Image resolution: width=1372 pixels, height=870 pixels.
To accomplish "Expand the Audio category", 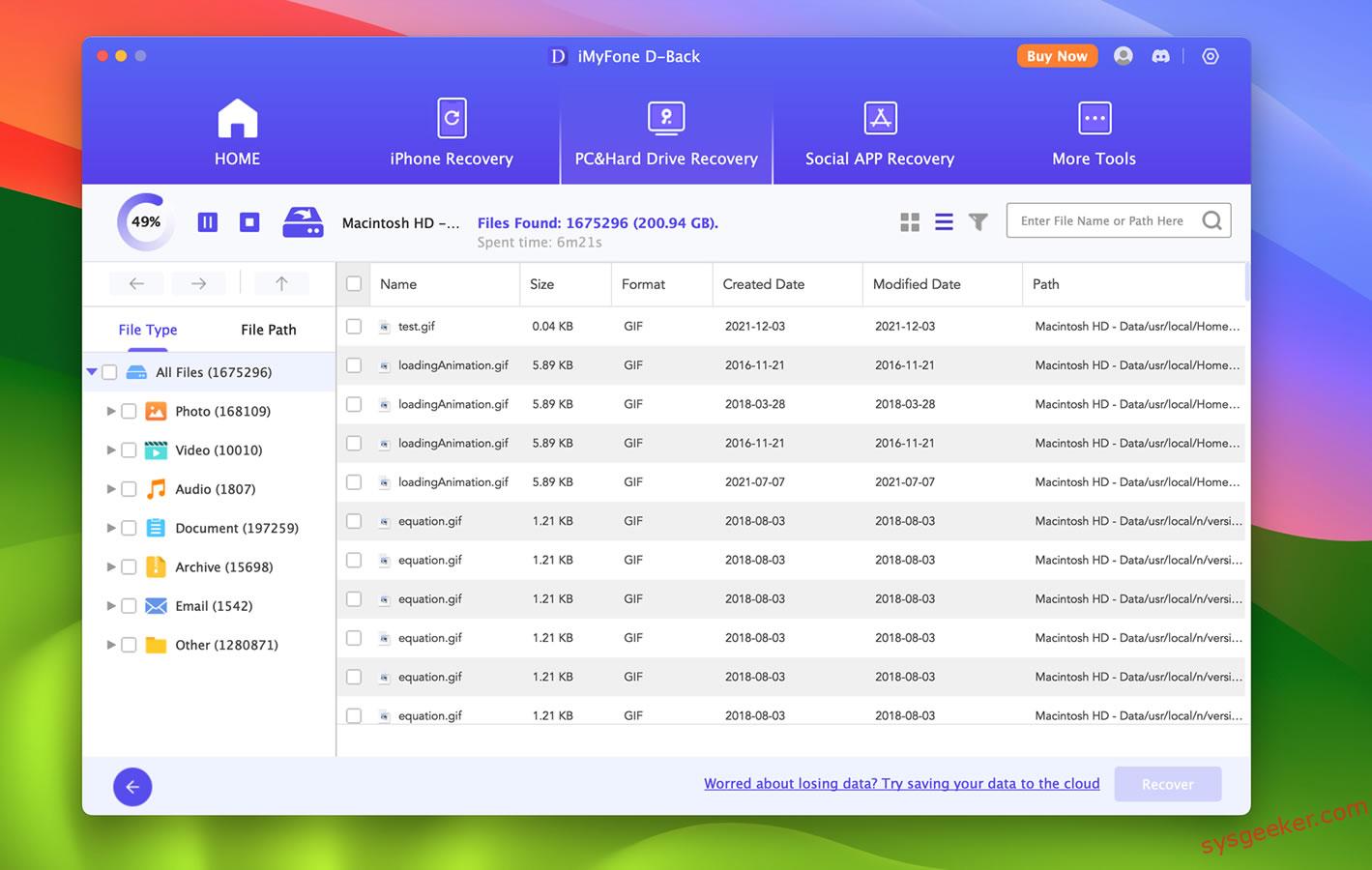I will click(111, 489).
